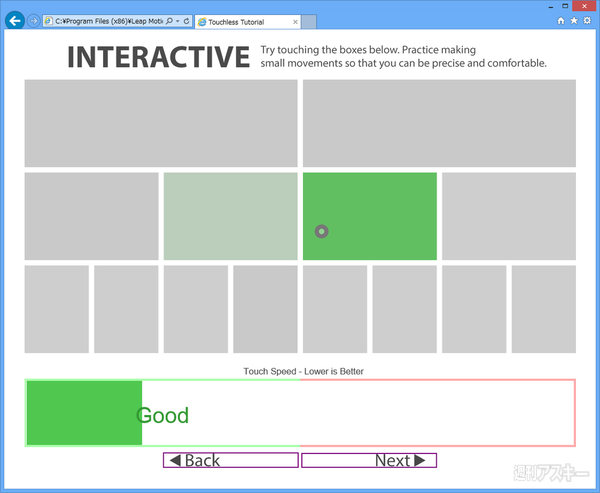Touch the top-left large gray box
600x493 pixels.
(161, 123)
